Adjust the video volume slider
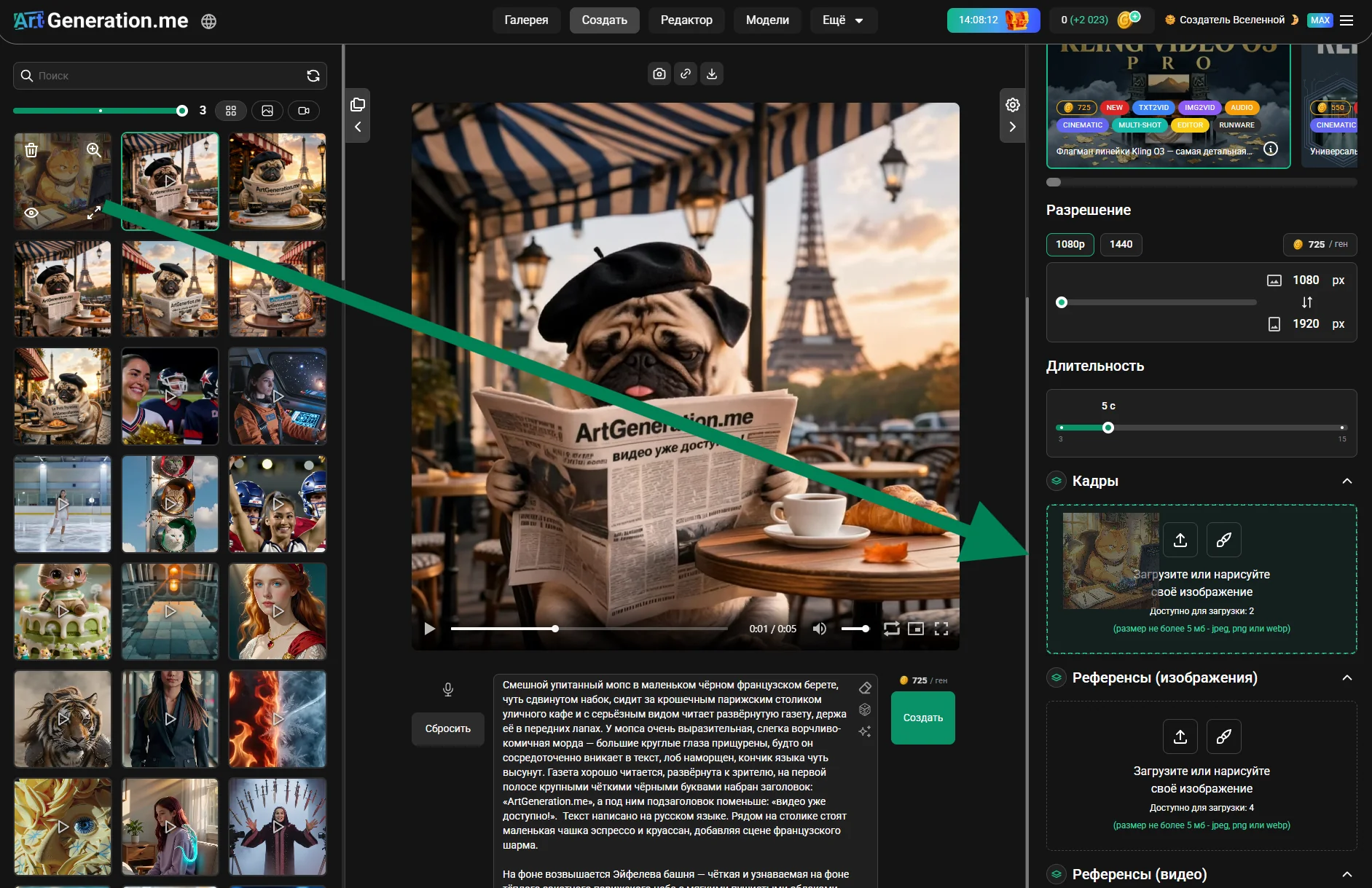The image size is (1372, 888). [x=855, y=629]
